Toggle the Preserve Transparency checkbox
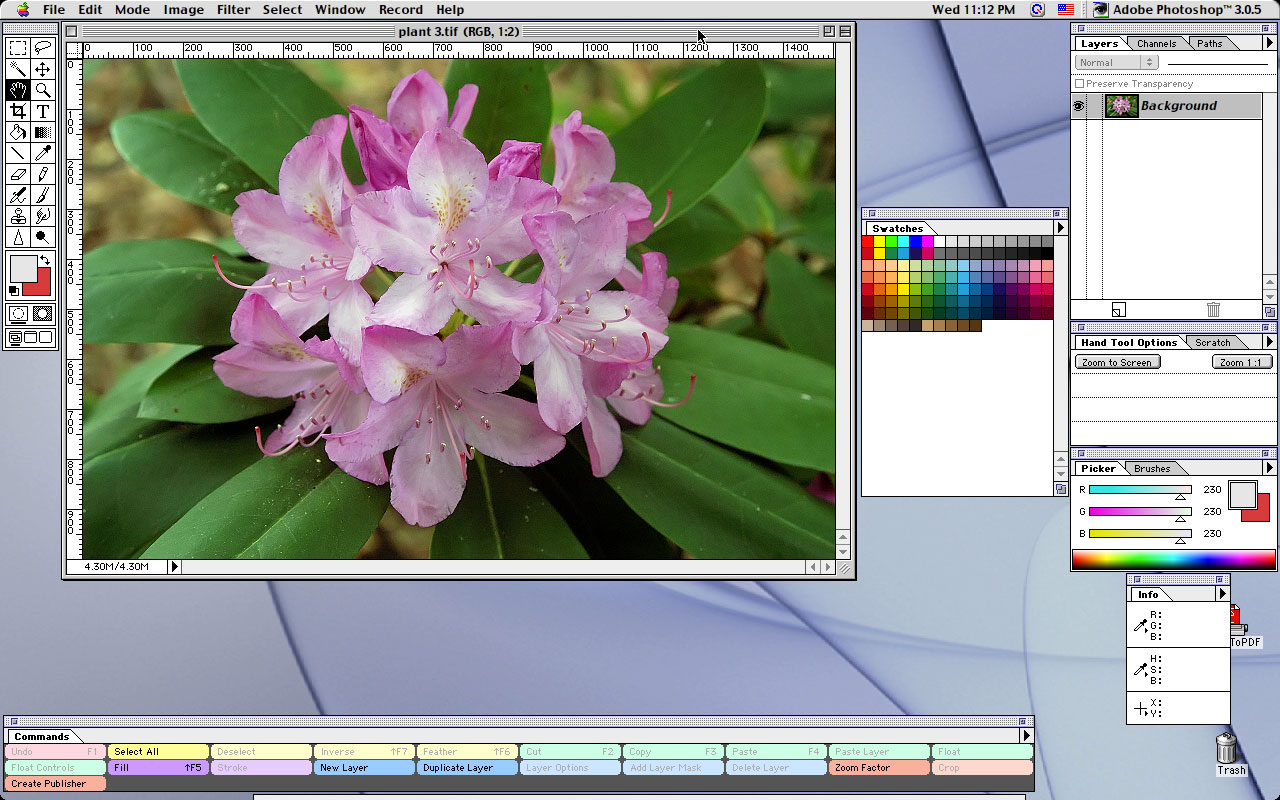Image resolution: width=1280 pixels, height=800 pixels. tap(1080, 84)
